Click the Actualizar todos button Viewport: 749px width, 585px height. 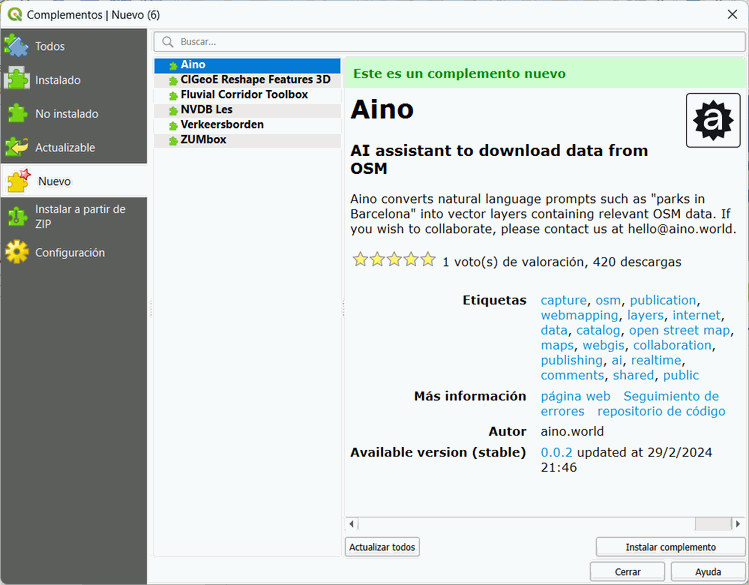382,547
